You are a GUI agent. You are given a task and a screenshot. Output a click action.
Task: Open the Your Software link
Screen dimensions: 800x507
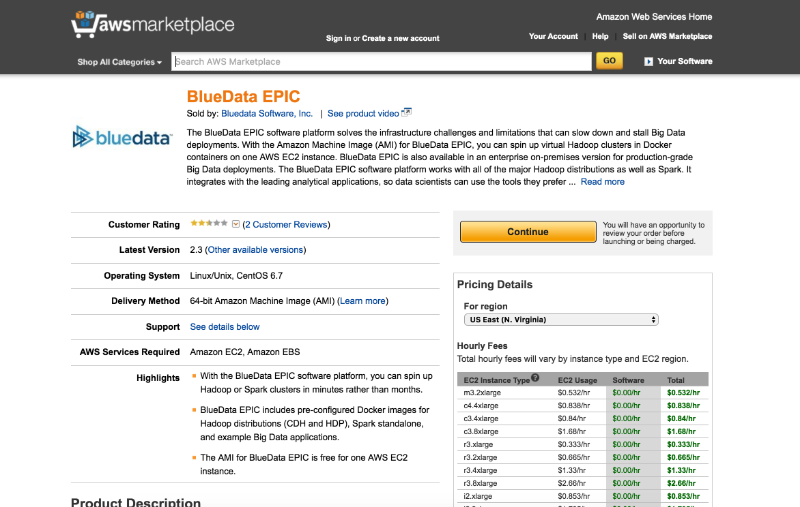pos(685,61)
